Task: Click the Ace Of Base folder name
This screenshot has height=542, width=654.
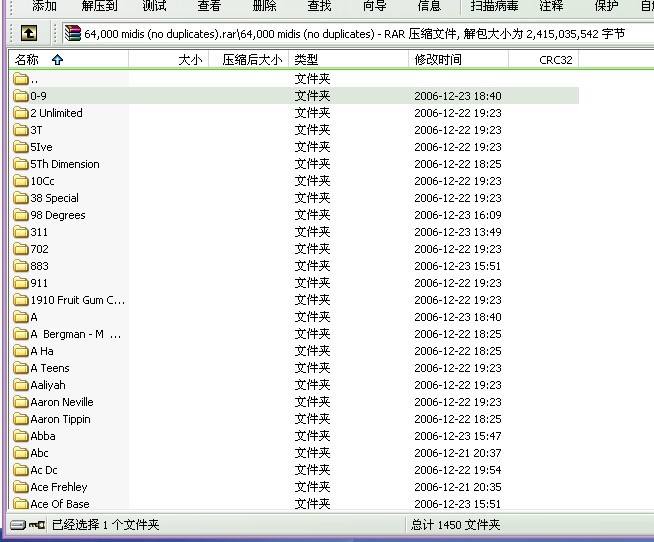Action: pyautogui.click(x=60, y=504)
